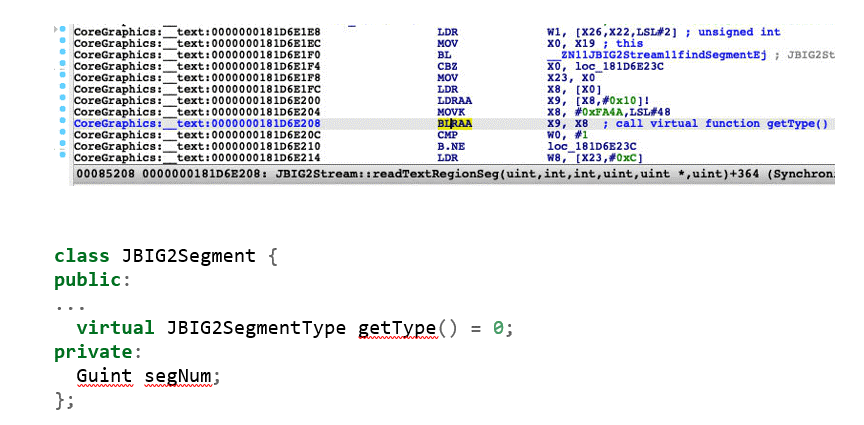This screenshot has height=425, width=864.
Task: Toggle breakpoint dot at address 181D6E1E8
Action: pos(63,29)
